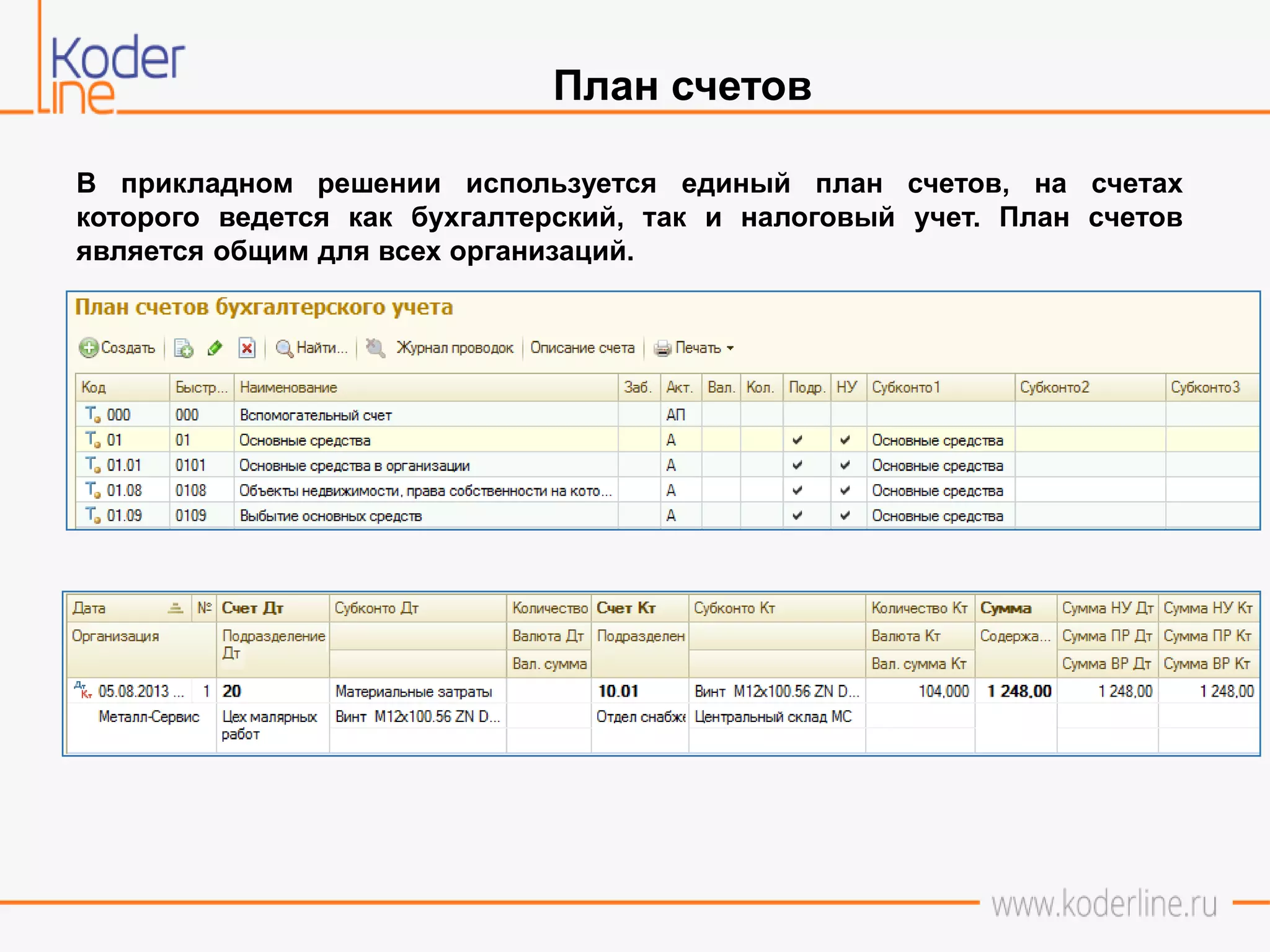Toggle Подр. checkmark in row 01.08

coord(797,490)
